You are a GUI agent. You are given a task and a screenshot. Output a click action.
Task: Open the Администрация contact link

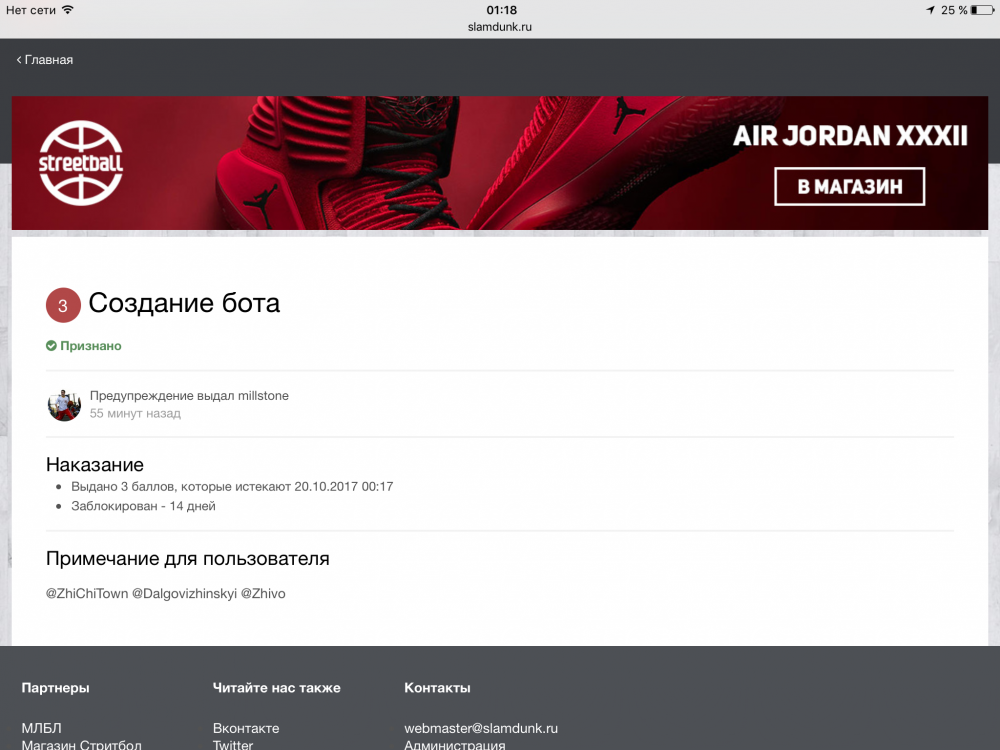click(455, 745)
